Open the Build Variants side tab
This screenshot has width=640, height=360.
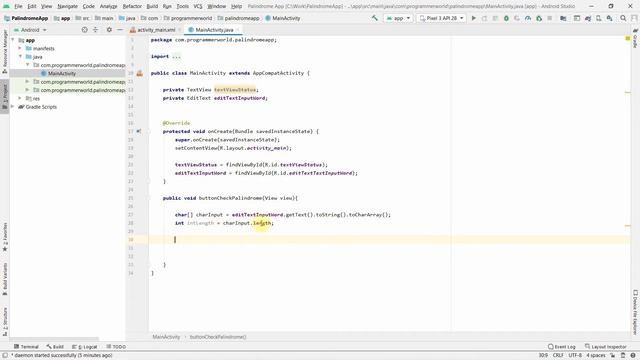4,279
